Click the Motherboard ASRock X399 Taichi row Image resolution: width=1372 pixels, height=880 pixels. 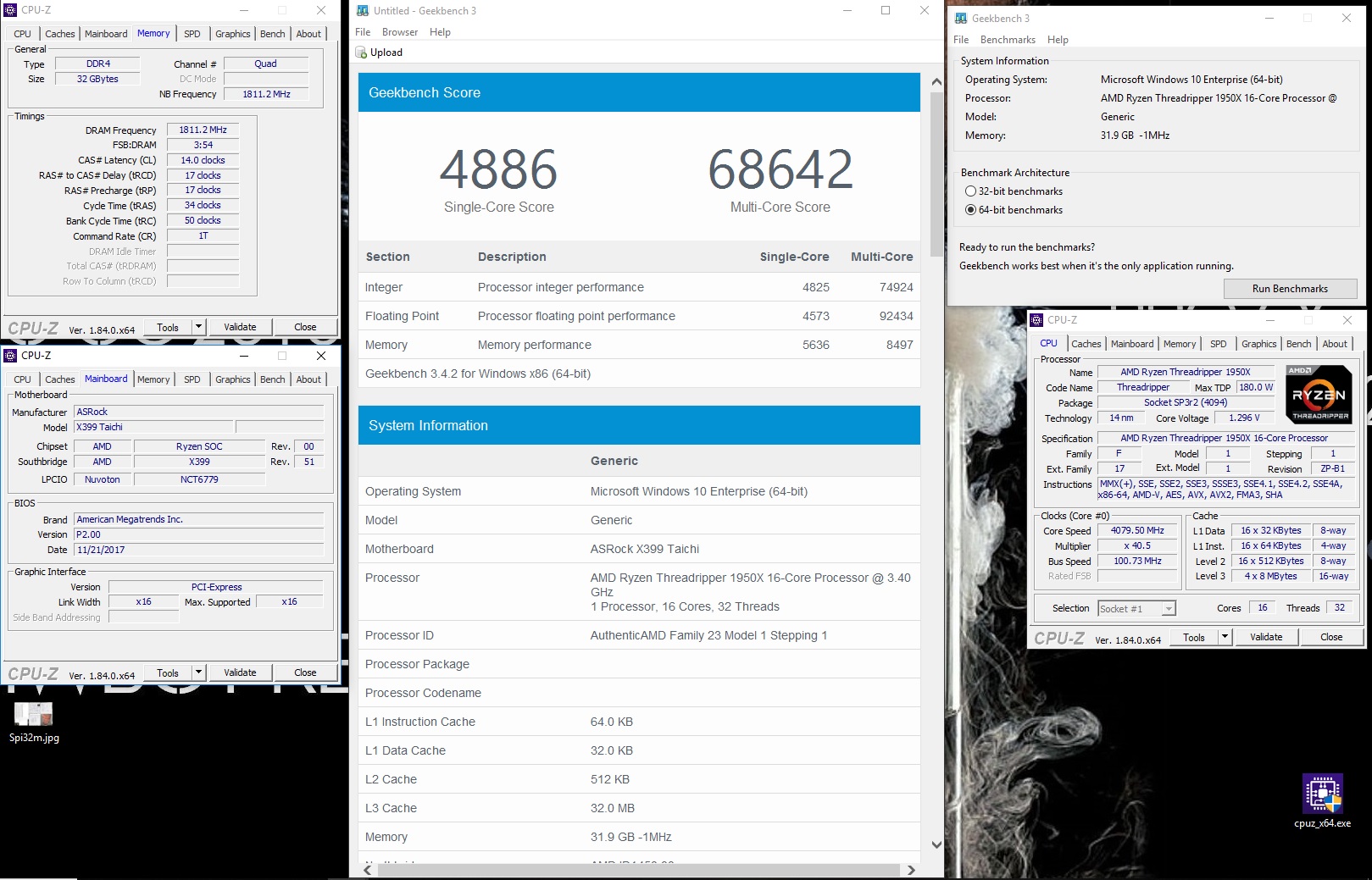point(639,549)
